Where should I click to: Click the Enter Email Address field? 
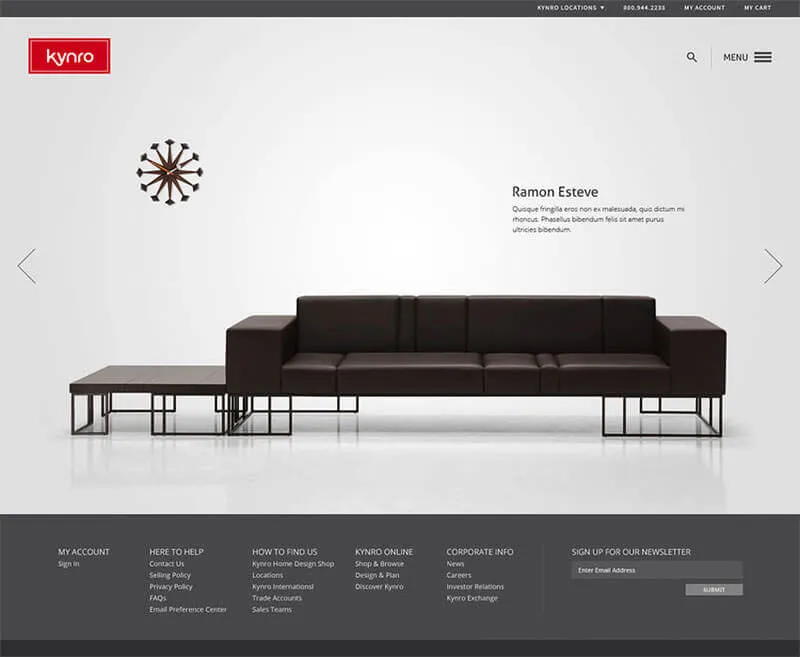[x=656, y=570]
